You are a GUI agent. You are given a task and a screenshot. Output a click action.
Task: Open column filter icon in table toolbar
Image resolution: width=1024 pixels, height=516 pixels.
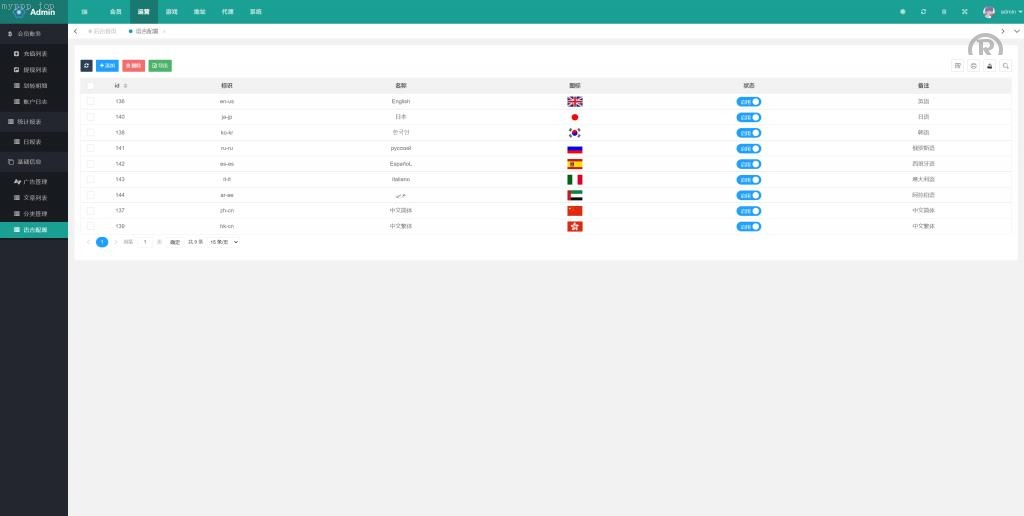coord(957,66)
